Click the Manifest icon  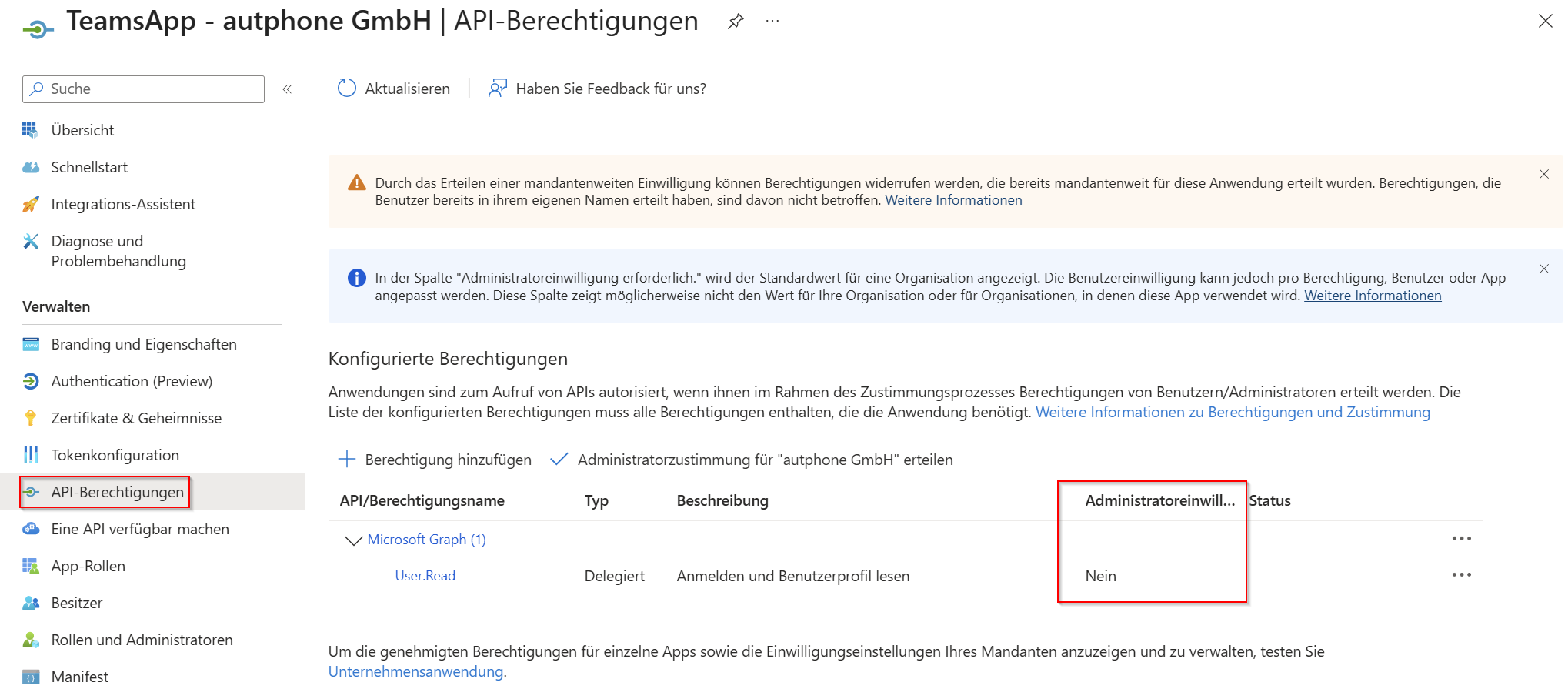(32, 676)
